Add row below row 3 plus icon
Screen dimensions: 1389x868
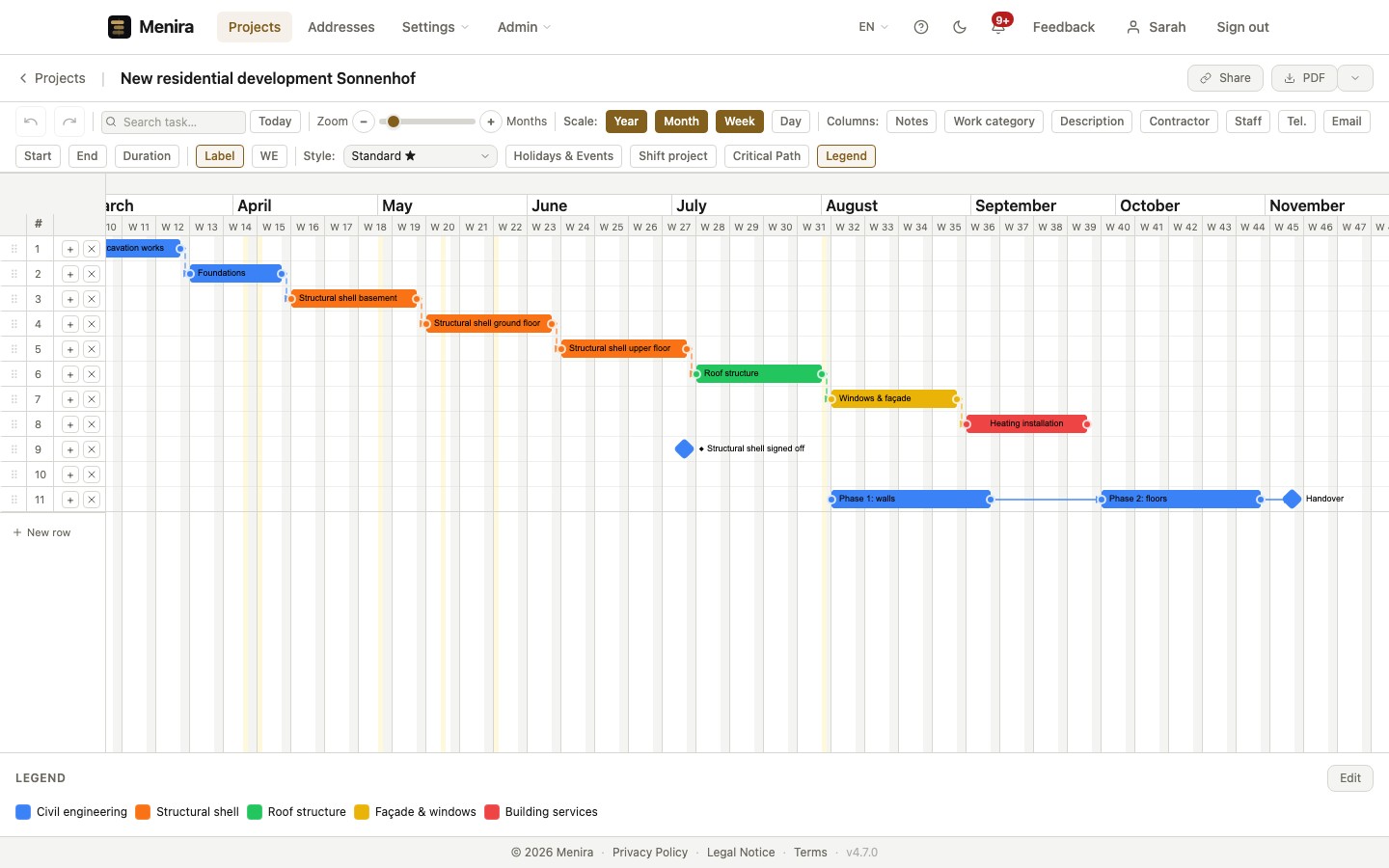(x=70, y=299)
